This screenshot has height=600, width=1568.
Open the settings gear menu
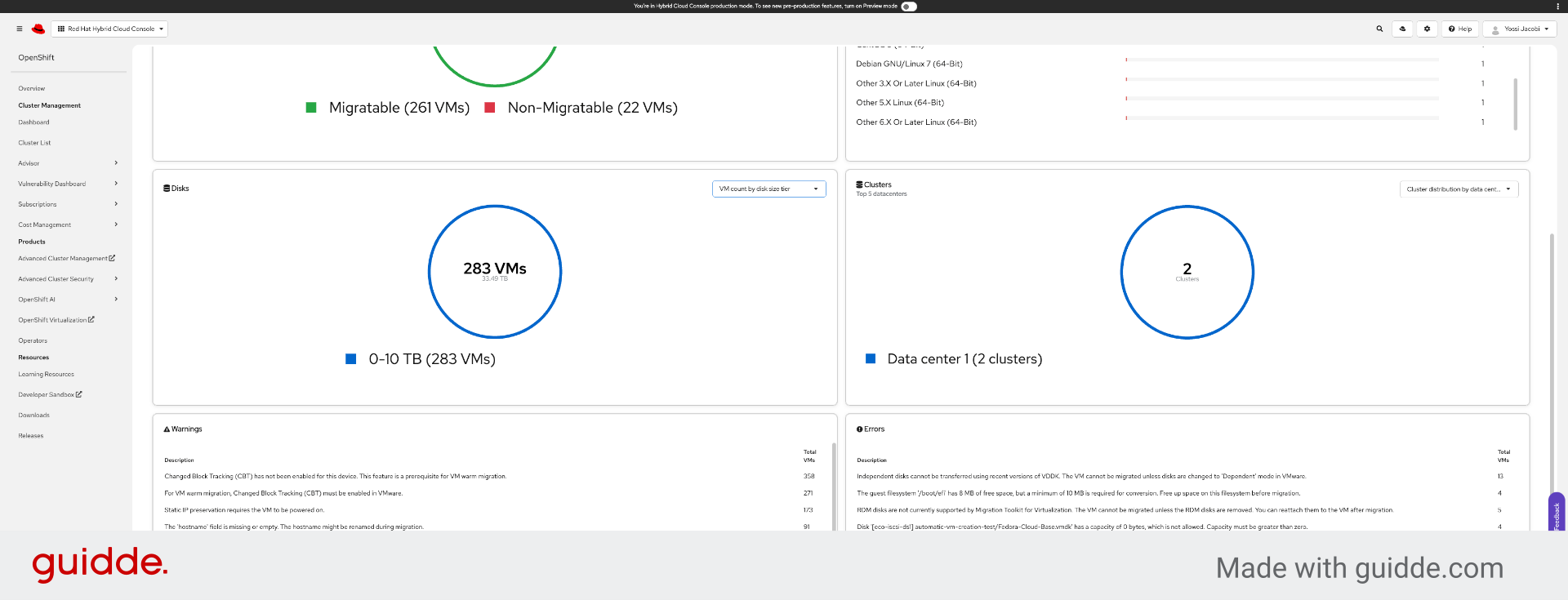pos(1427,29)
